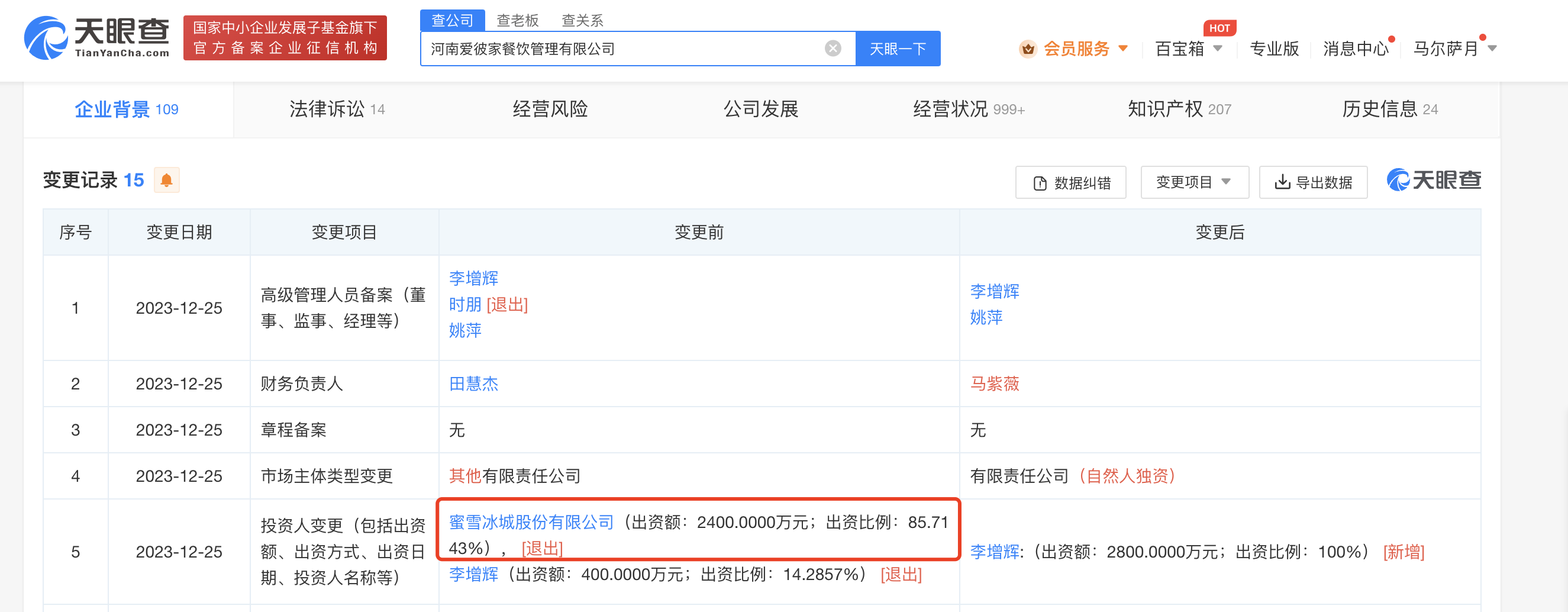Viewport: 1568px width, 612px height.
Task: Expand the 会员服务 dropdown menu
Action: (1123, 49)
